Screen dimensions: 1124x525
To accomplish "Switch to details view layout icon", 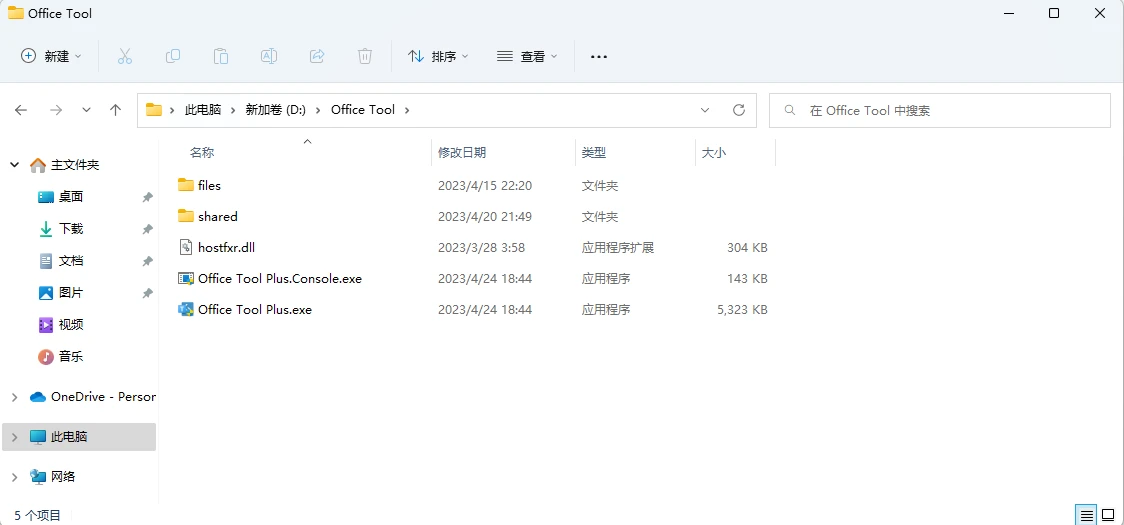I will pos(1087,515).
